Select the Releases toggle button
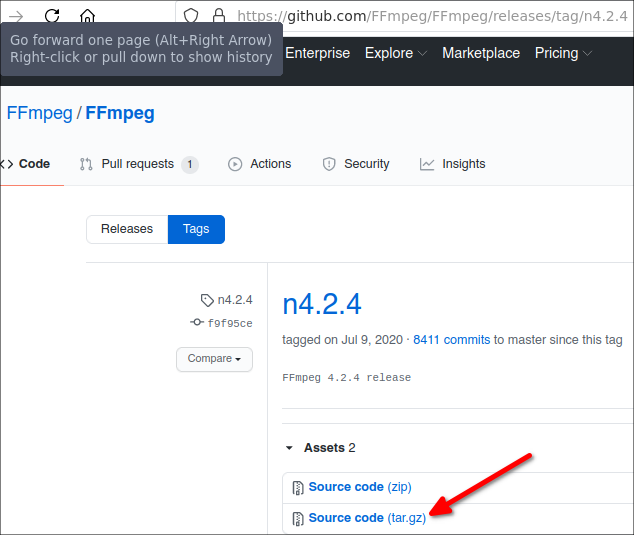 point(127,229)
